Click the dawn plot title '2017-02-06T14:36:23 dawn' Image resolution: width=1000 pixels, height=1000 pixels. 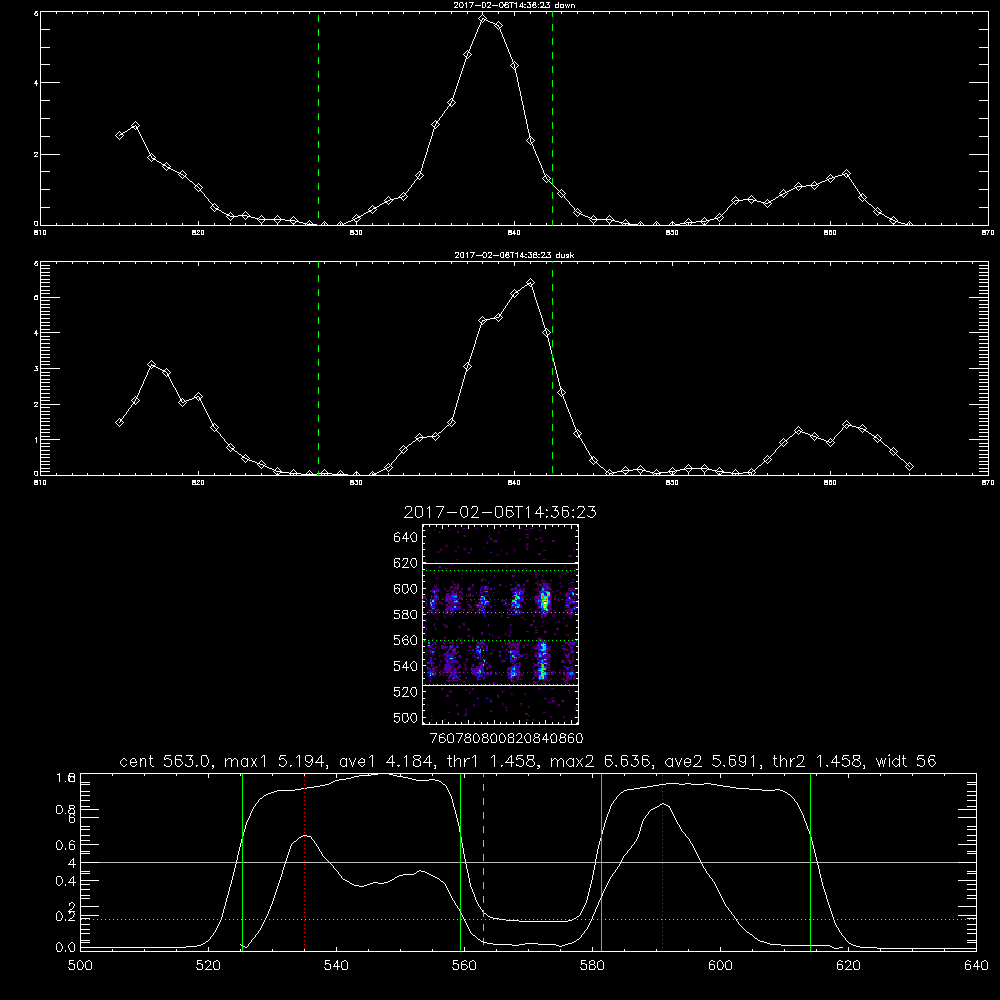[514, 5]
